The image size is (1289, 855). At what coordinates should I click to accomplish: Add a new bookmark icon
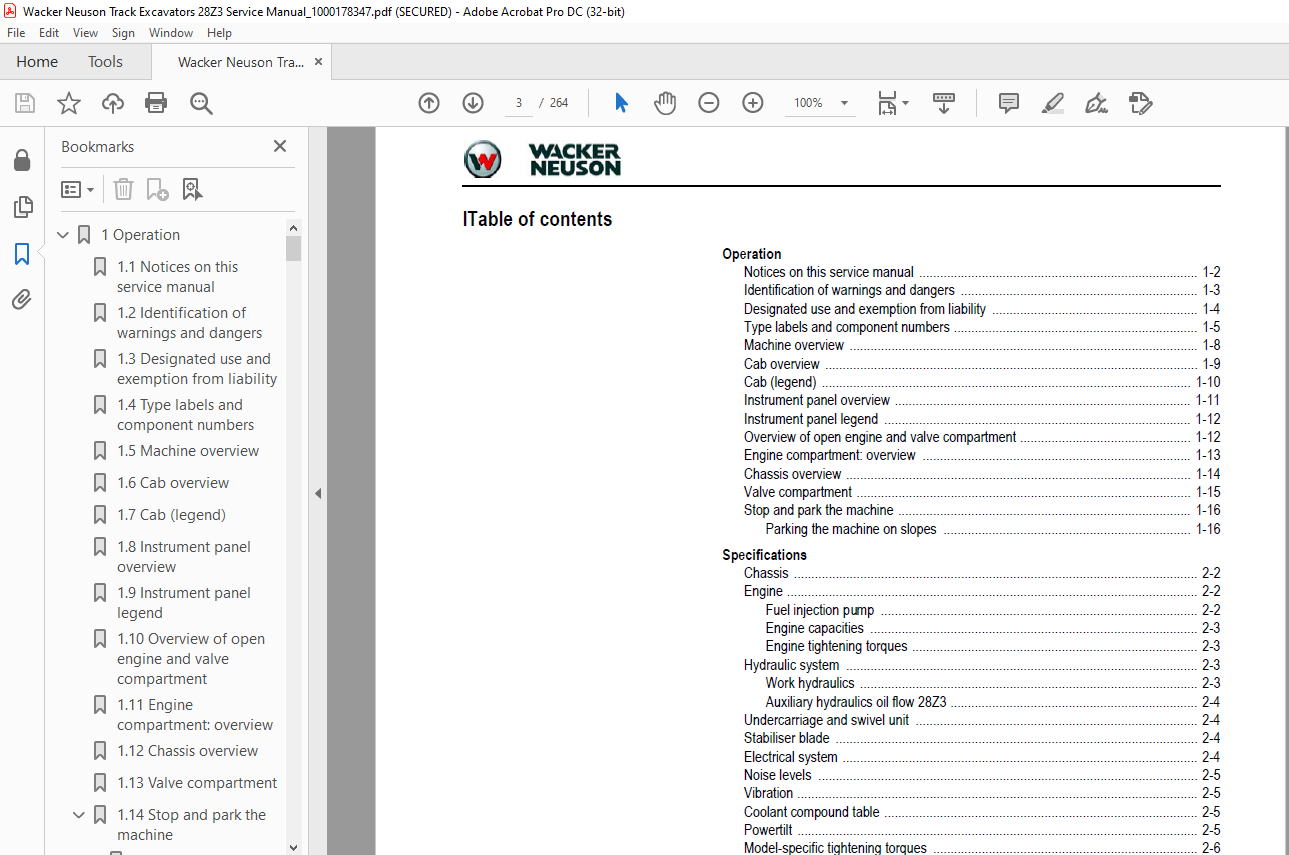pyautogui.click(x=157, y=189)
